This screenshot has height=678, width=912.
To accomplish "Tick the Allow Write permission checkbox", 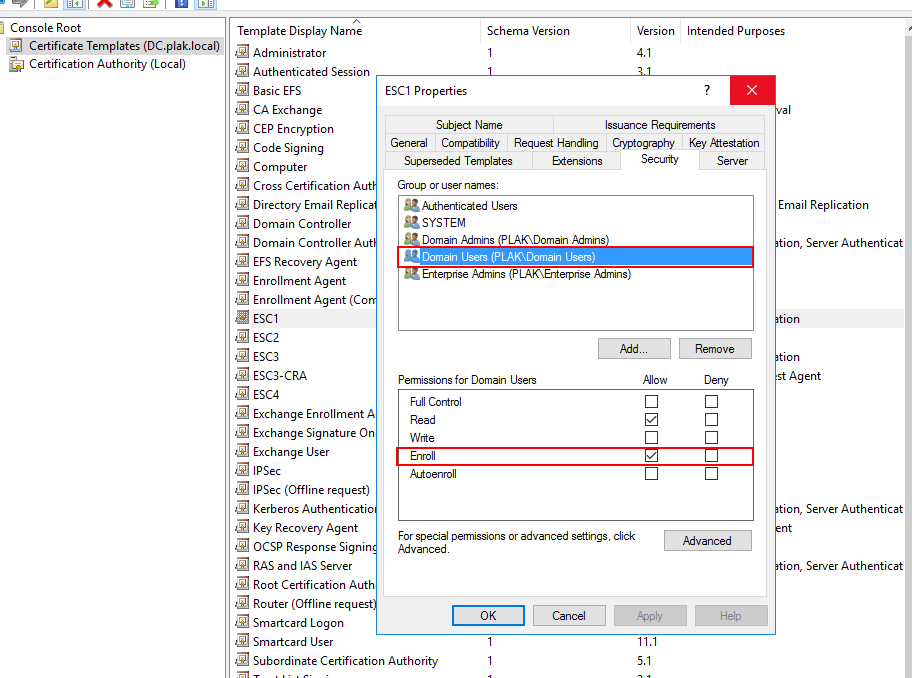I will tap(652, 438).
